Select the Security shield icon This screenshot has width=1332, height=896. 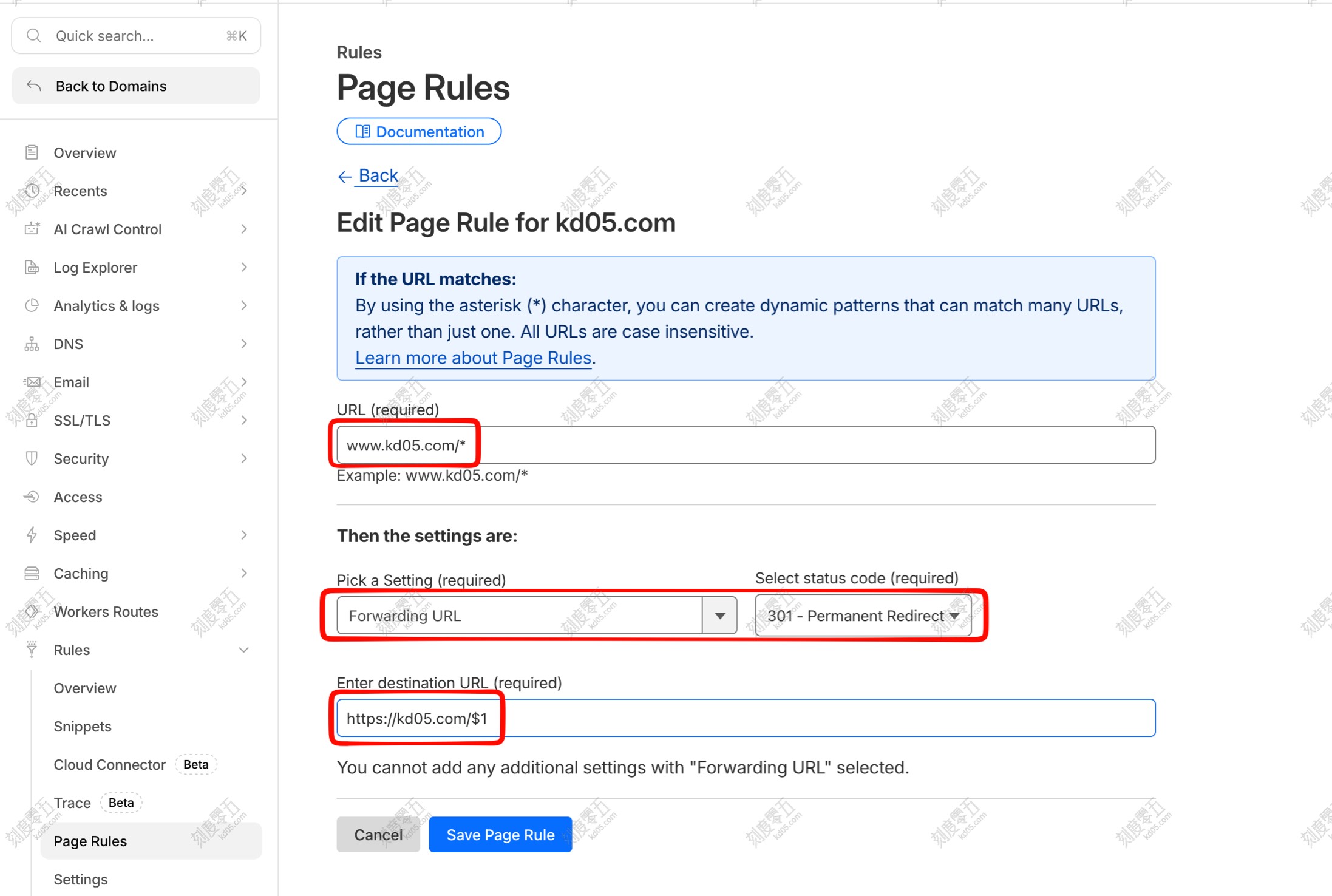[x=32, y=458]
